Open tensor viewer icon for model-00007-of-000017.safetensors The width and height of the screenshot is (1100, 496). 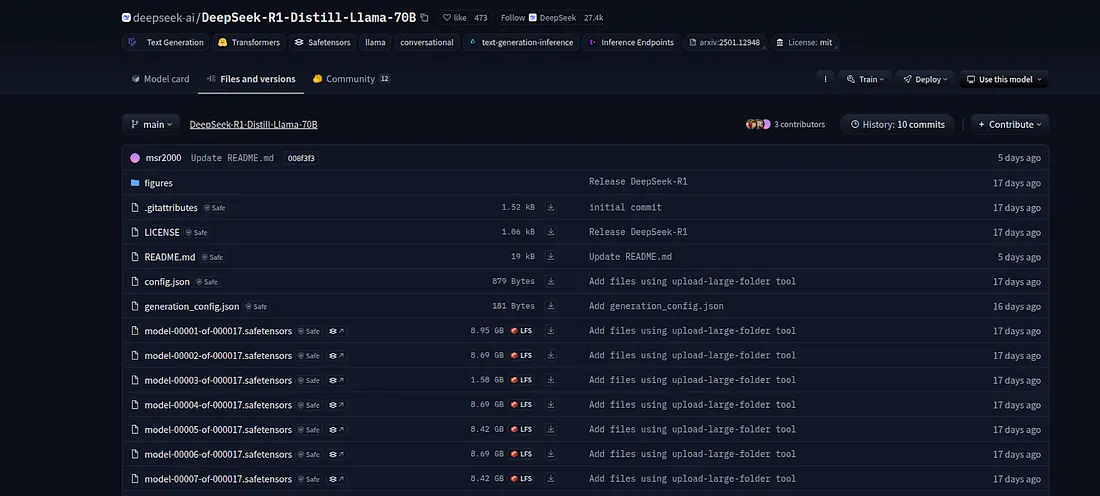tap(337, 479)
